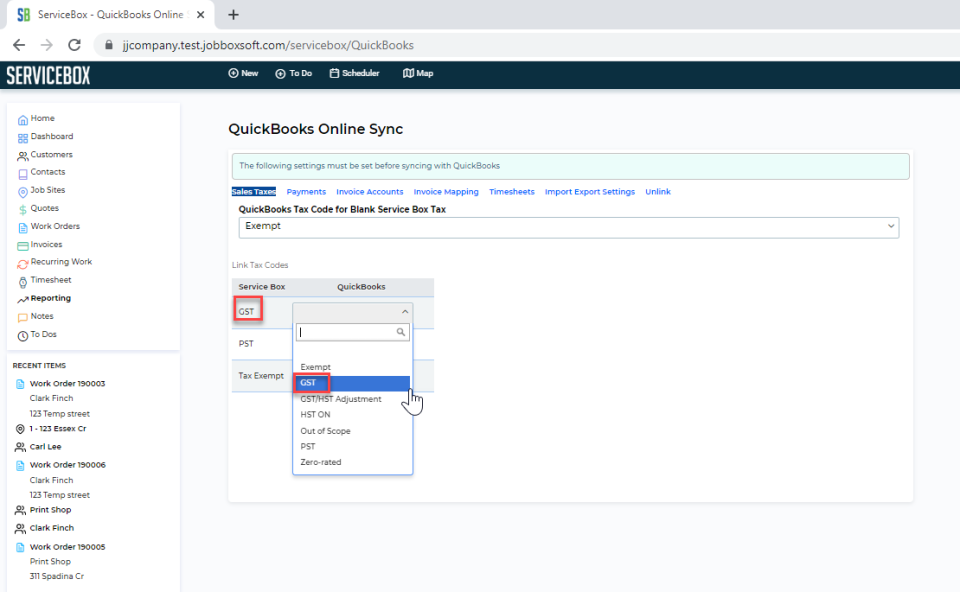Image resolution: width=960 pixels, height=592 pixels.
Task: Click the plus icon beside New
Action: pos(233,73)
